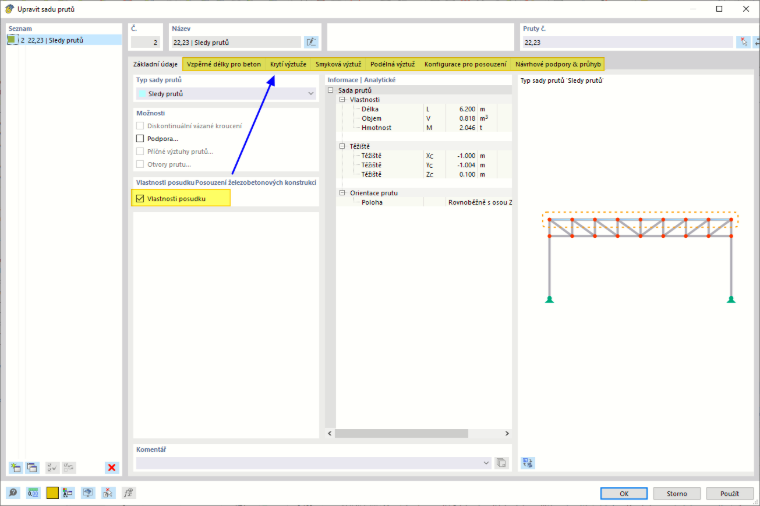The height and width of the screenshot is (506, 760).
Task: Tick Otvory prutu checkbox
Action: tap(140, 164)
